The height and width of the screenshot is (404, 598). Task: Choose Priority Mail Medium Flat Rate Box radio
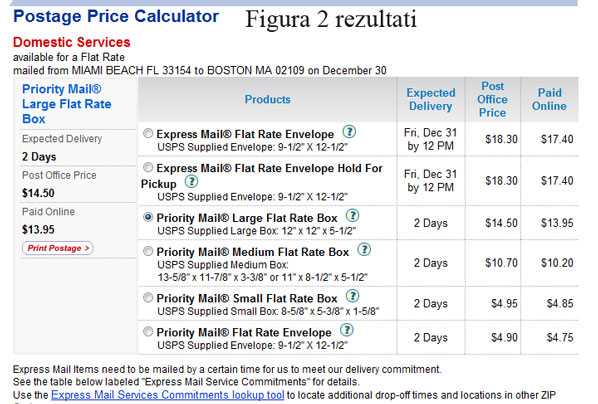click(x=148, y=251)
